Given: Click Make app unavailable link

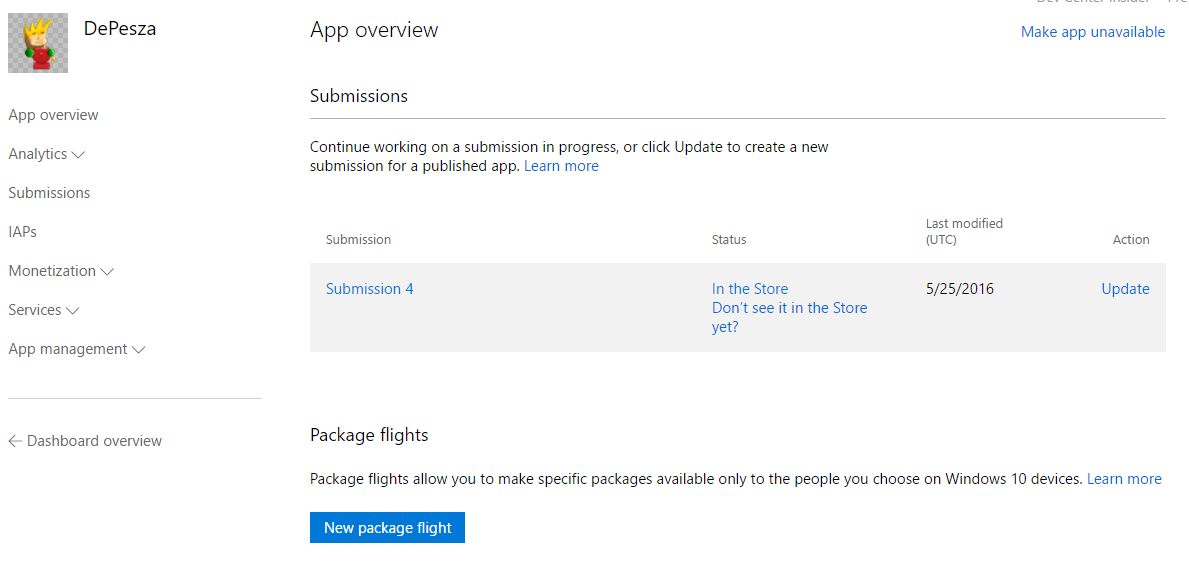Looking at the screenshot, I should [x=1093, y=32].
